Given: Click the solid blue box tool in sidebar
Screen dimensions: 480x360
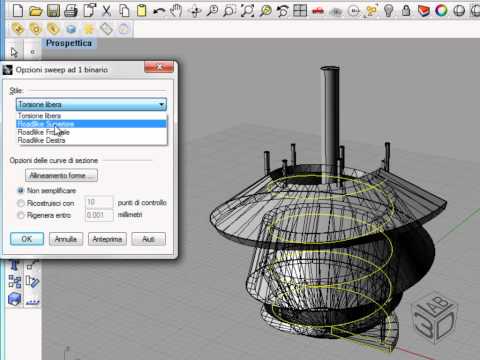Looking at the screenshot, I should [15, 299].
